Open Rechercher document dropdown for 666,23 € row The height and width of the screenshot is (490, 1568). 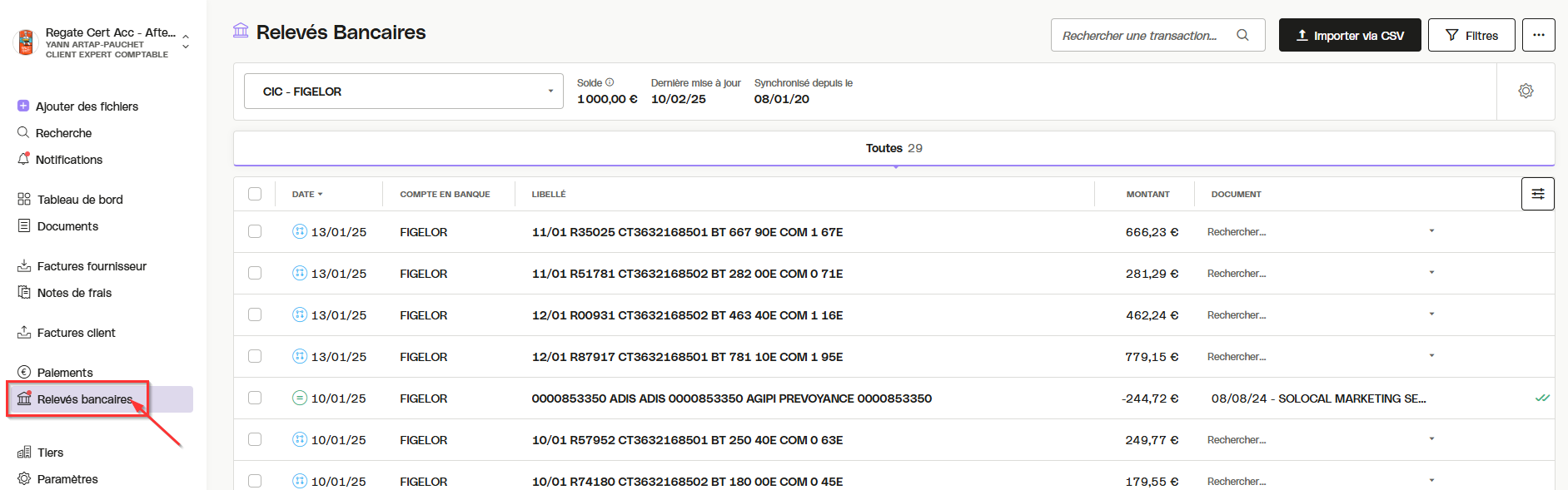1321,231
